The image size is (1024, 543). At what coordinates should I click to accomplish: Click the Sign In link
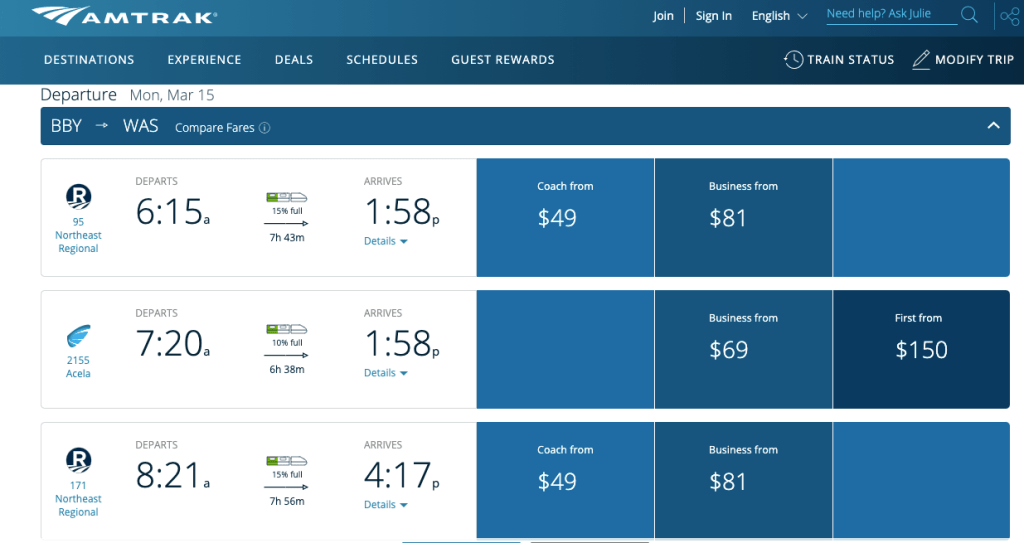tap(713, 16)
